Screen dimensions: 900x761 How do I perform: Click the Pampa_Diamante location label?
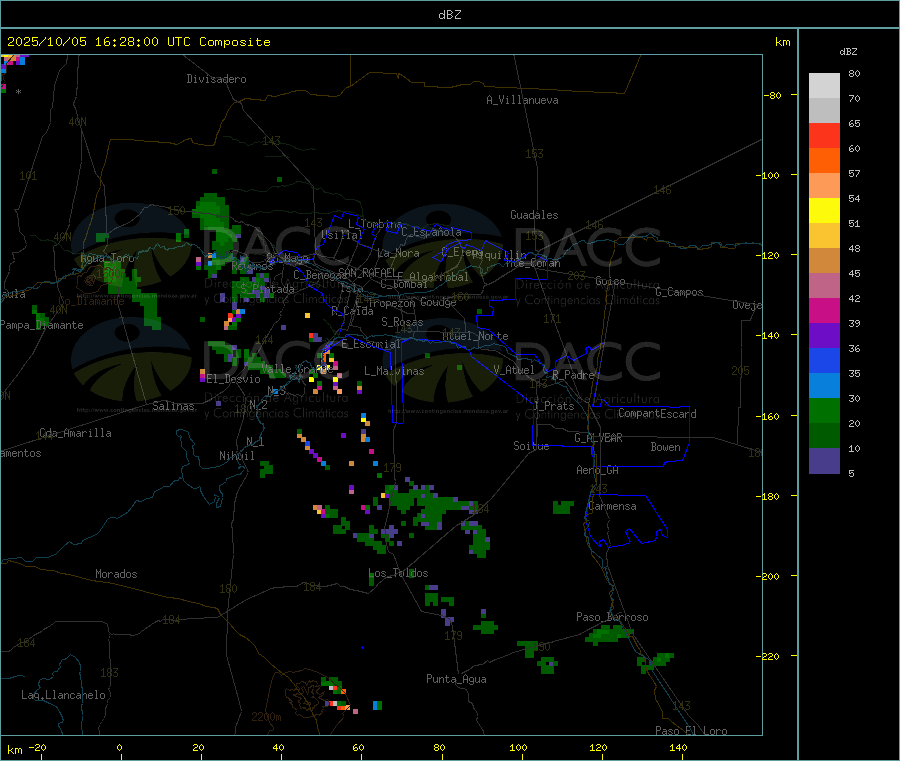coord(41,325)
